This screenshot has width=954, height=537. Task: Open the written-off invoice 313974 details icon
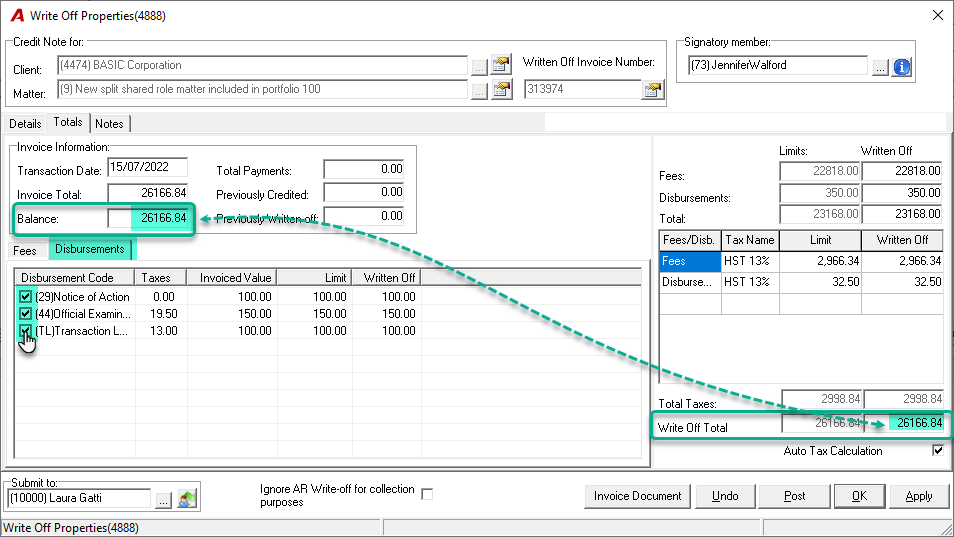pyautogui.click(x=652, y=90)
